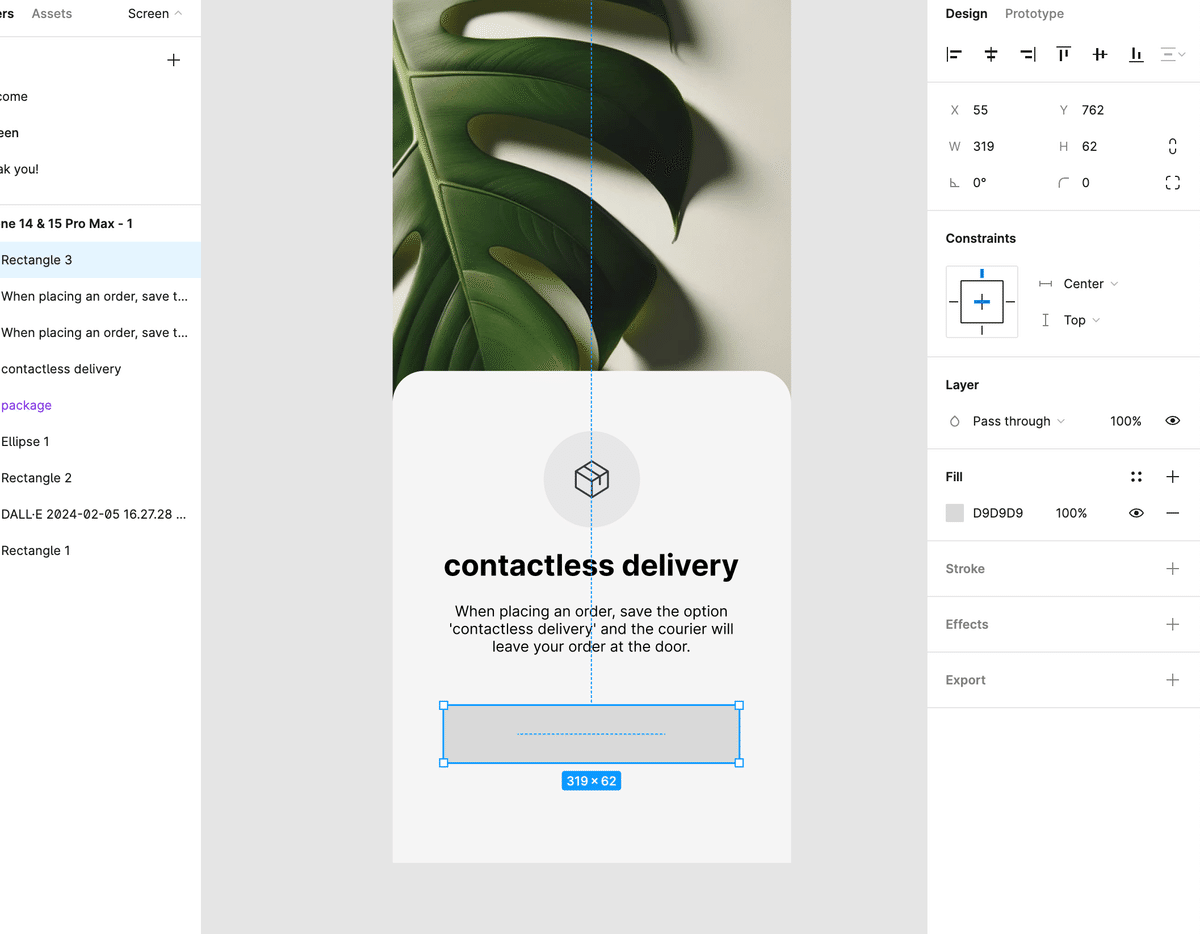Add a stroke
This screenshot has width=1200, height=934.
pyautogui.click(x=1173, y=569)
